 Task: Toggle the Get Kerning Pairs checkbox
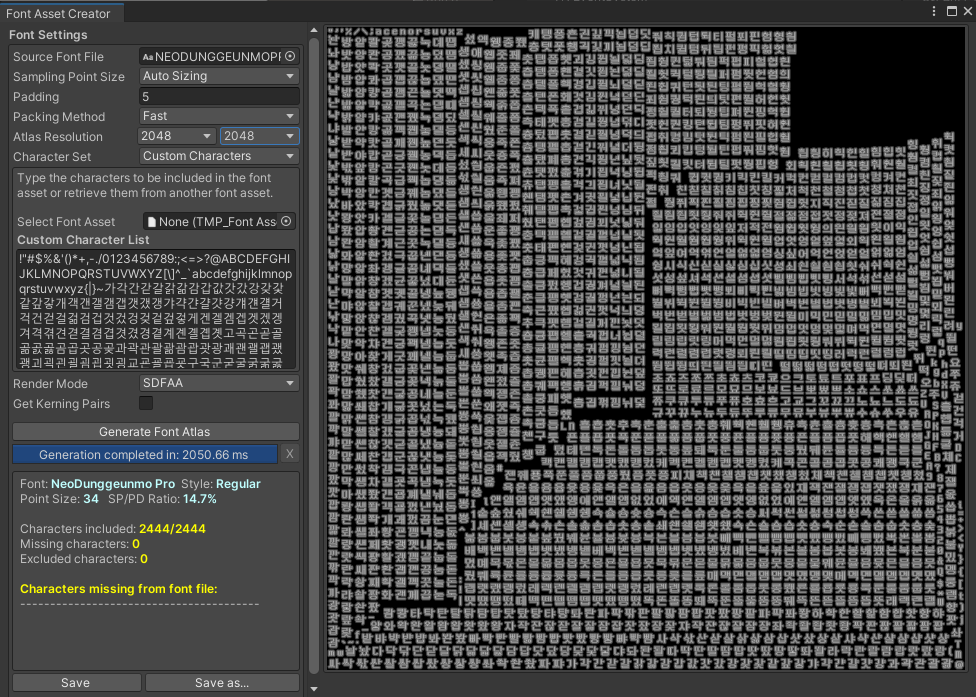[145, 402]
